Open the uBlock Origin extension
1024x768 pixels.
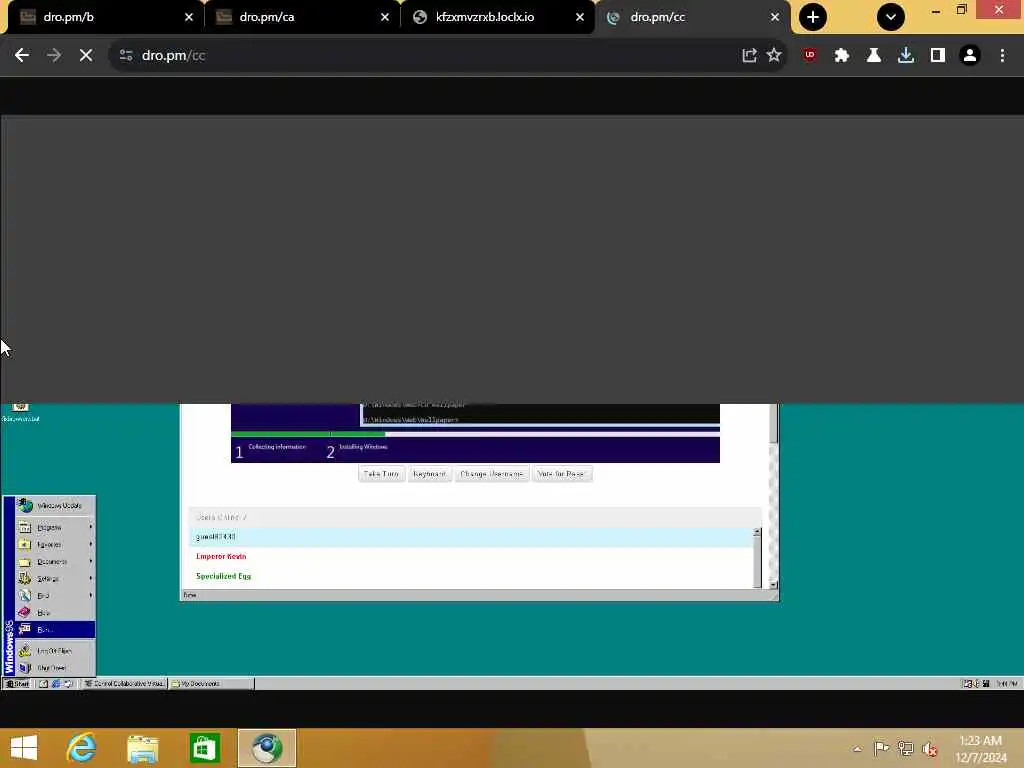point(810,56)
